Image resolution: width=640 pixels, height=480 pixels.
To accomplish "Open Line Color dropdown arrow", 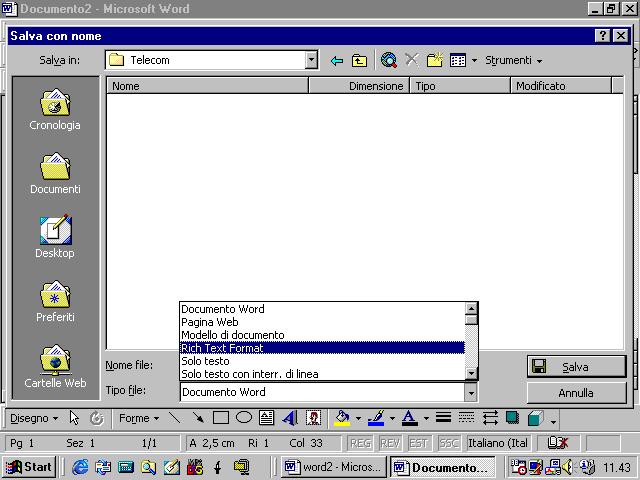I will click(x=392, y=418).
